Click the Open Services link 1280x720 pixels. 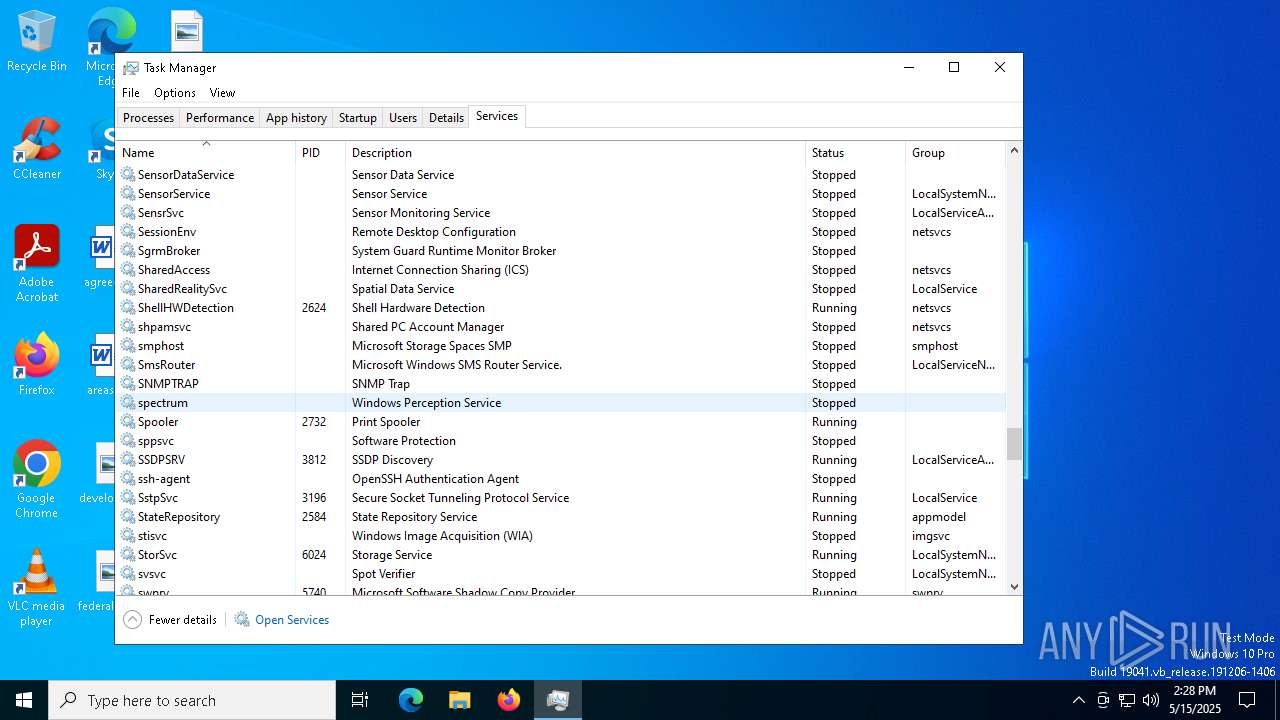[x=292, y=620]
